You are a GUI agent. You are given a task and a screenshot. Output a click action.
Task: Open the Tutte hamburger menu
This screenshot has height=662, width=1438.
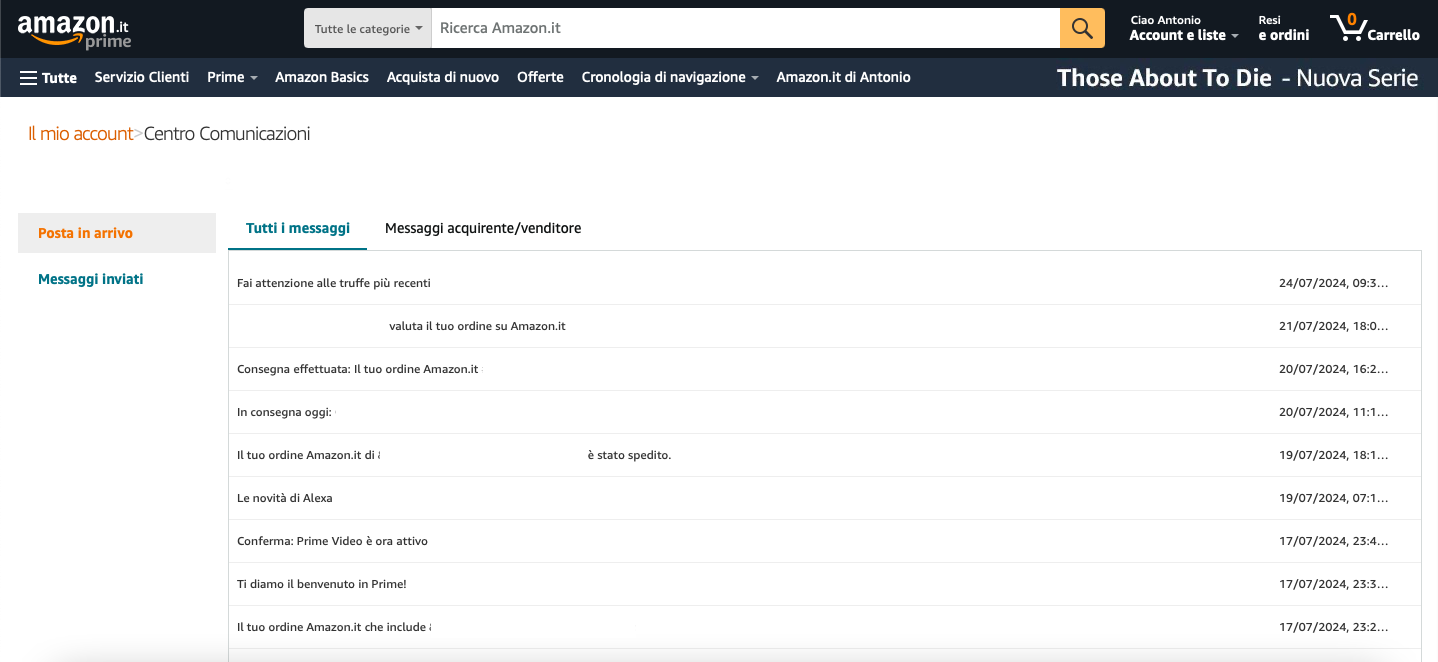pos(48,77)
